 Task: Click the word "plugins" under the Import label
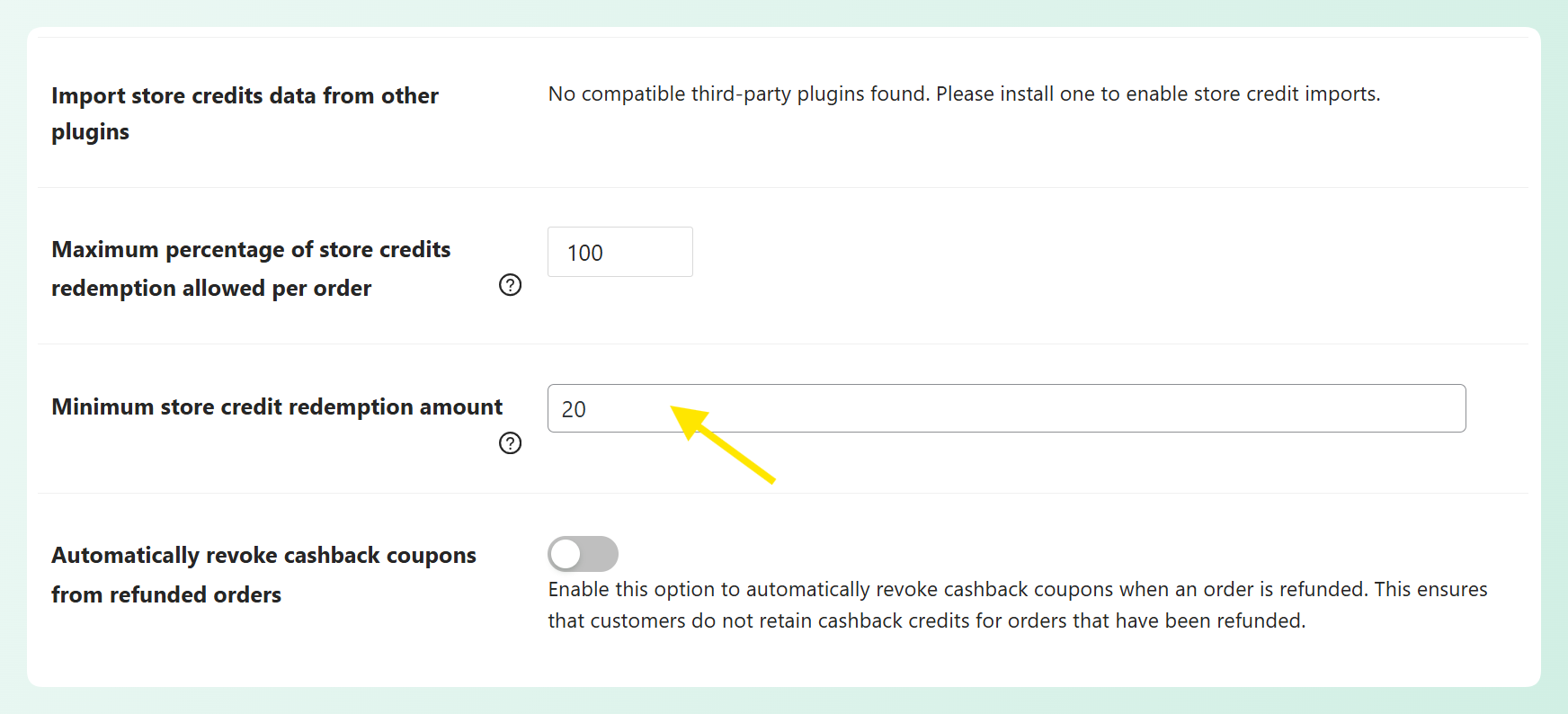tap(90, 132)
